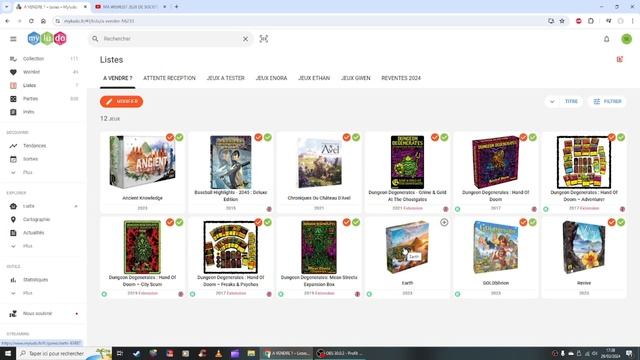Open the barcode scanner icon
640x360 pixels.
(264, 39)
